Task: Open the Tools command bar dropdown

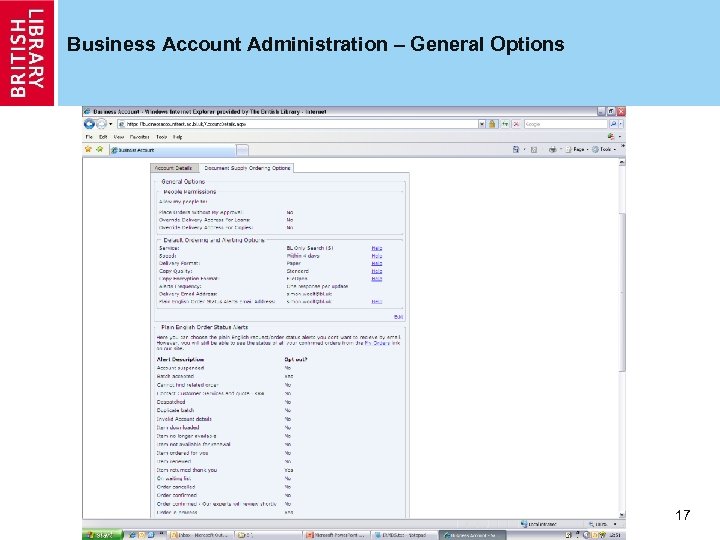Action: coord(604,149)
